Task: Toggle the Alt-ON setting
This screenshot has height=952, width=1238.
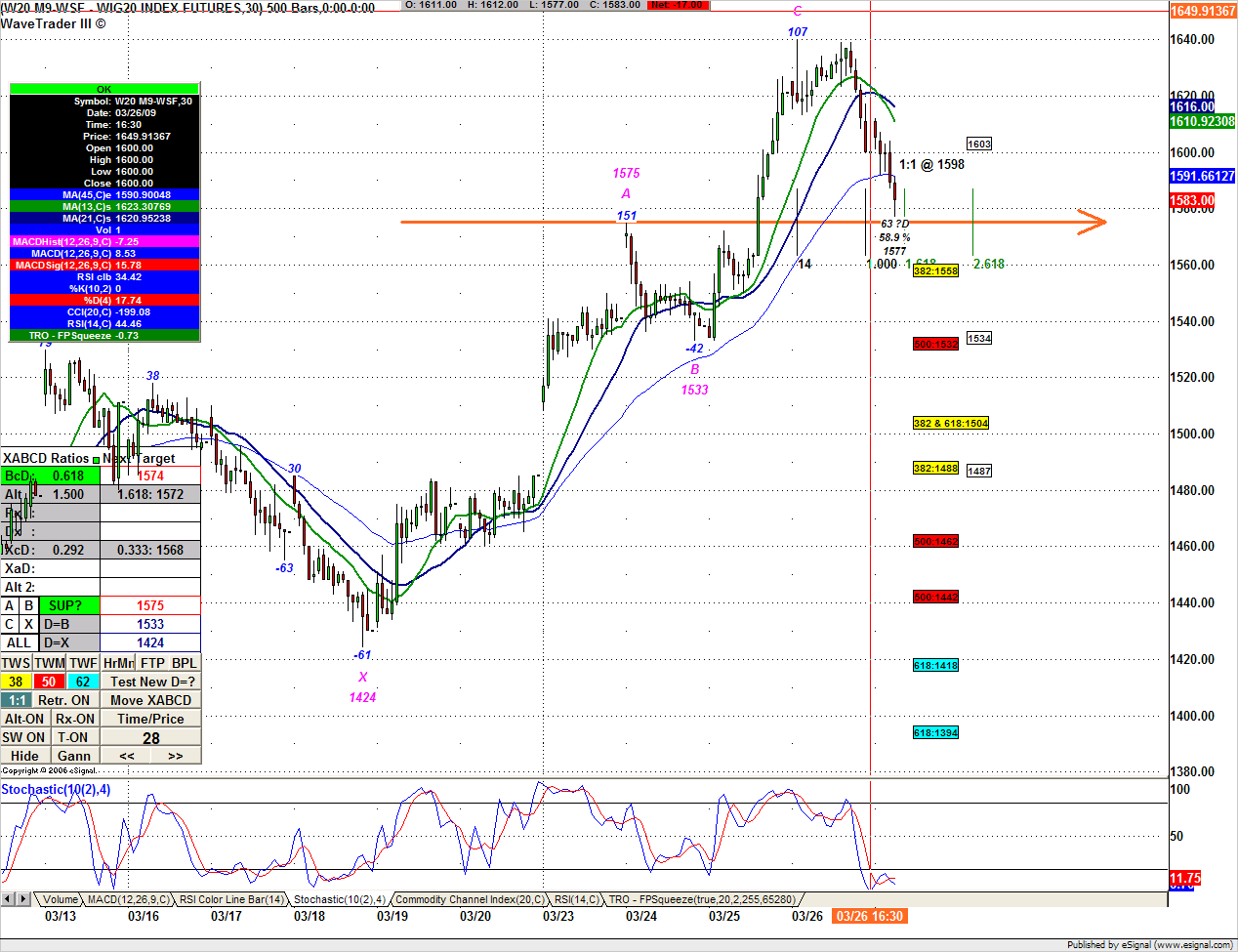Action: tap(24, 719)
